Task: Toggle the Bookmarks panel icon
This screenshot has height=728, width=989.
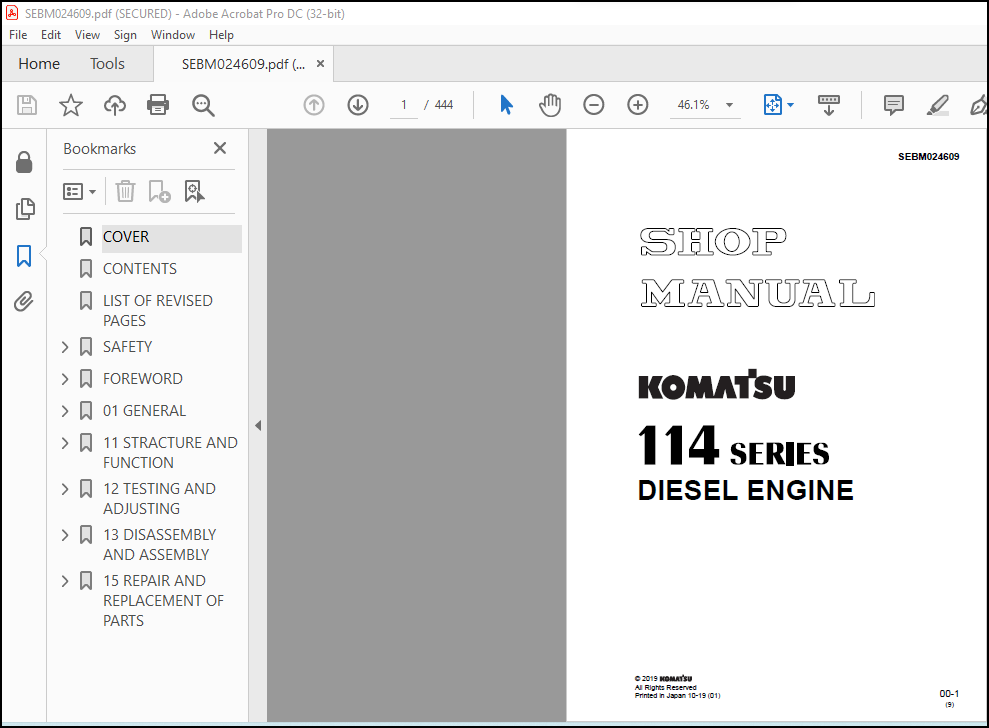Action: [24, 255]
